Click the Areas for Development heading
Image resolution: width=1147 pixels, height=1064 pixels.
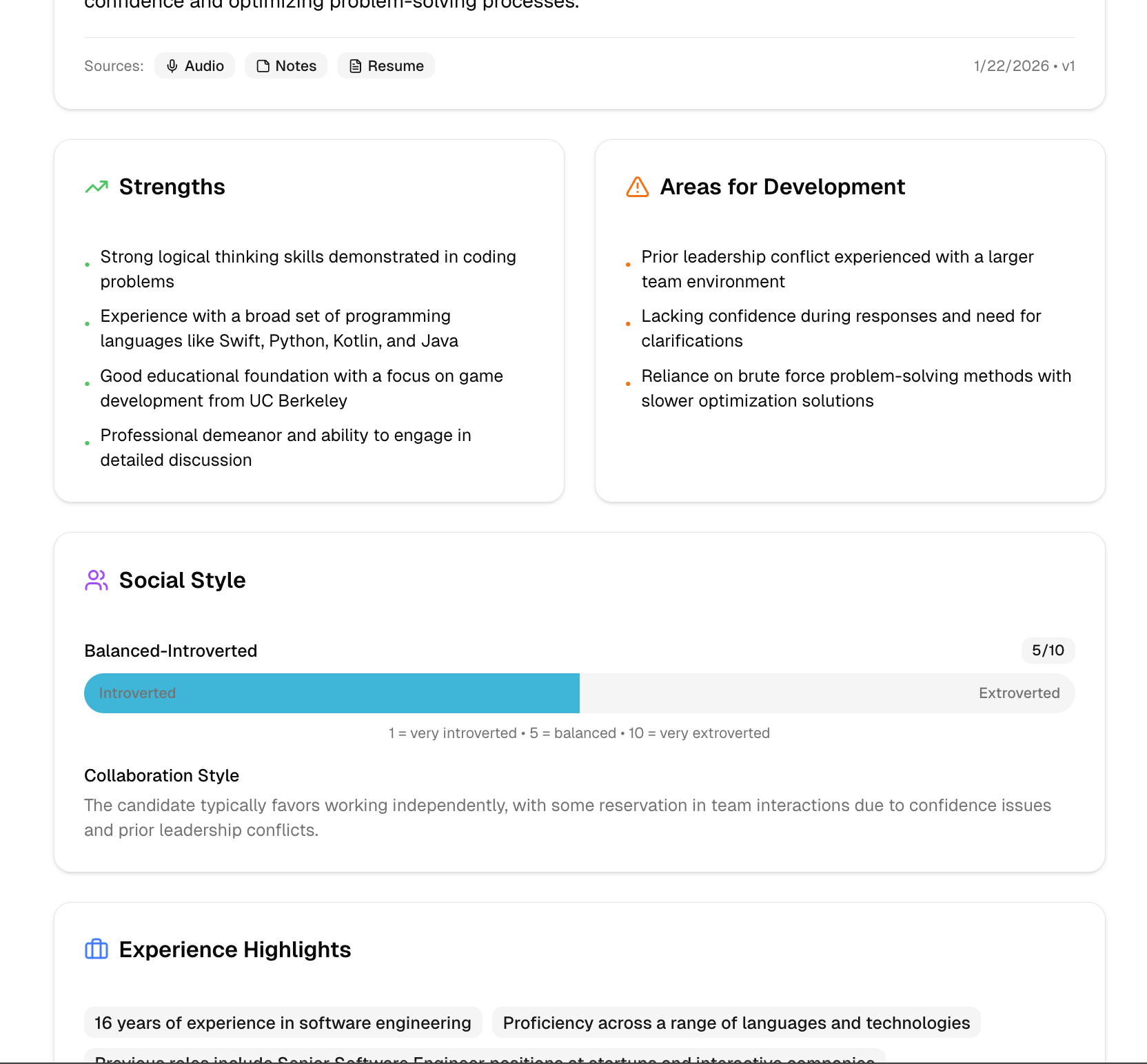(782, 187)
